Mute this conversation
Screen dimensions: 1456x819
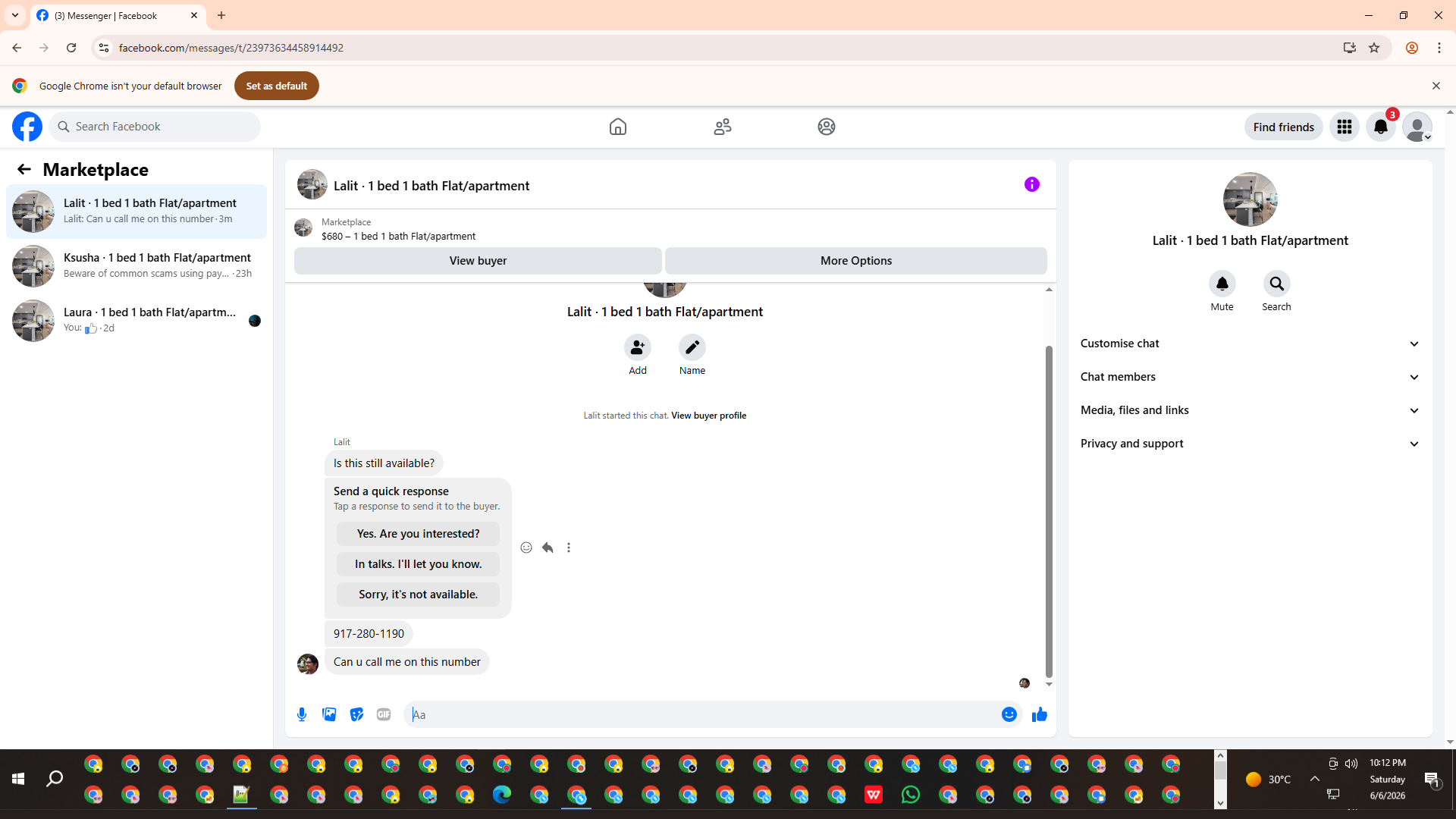point(1222,284)
